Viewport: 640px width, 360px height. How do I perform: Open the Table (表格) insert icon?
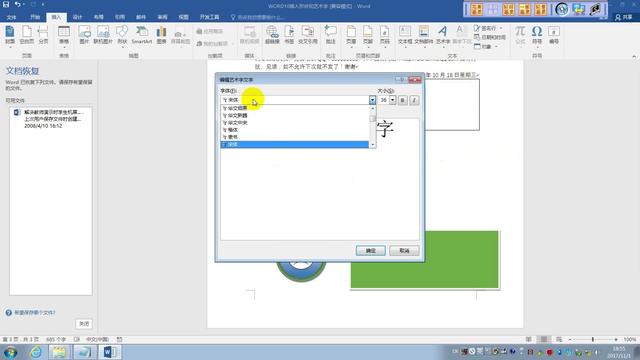pyautogui.click(x=64, y=35)
